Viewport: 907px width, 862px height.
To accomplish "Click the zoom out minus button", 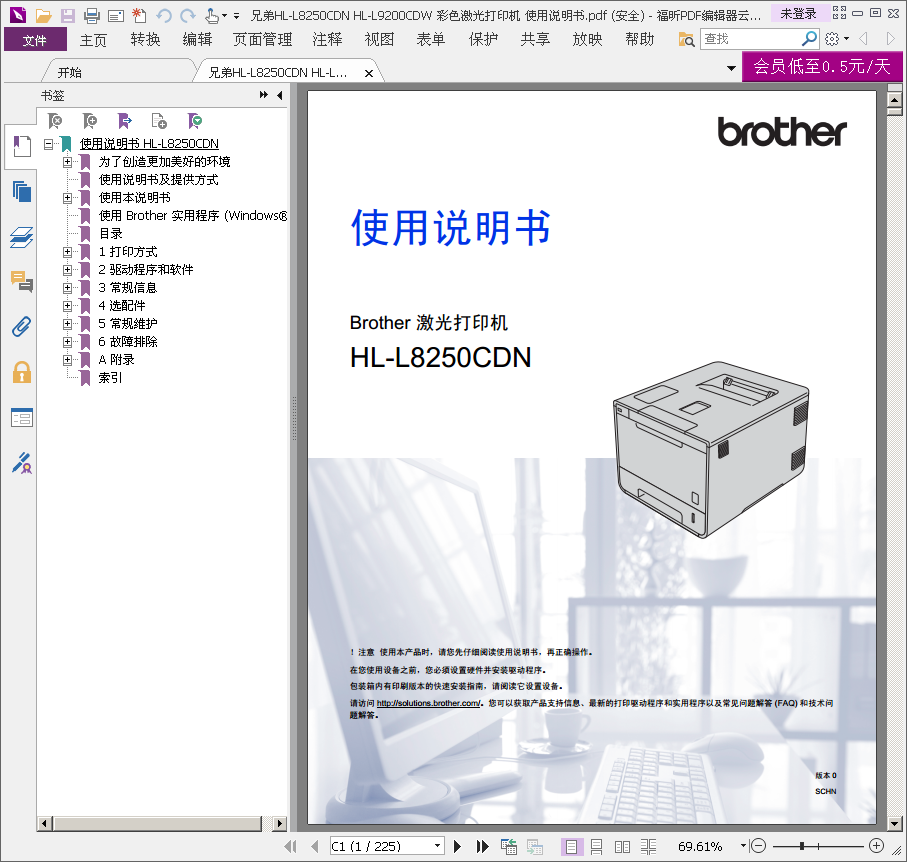I will coord(758,846).
